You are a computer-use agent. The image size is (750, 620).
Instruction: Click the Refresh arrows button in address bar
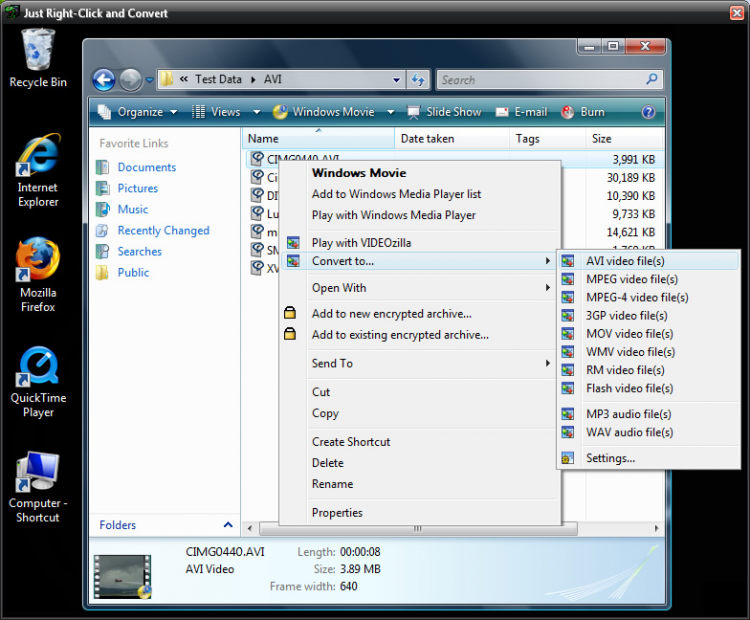(x=418, y=79)
